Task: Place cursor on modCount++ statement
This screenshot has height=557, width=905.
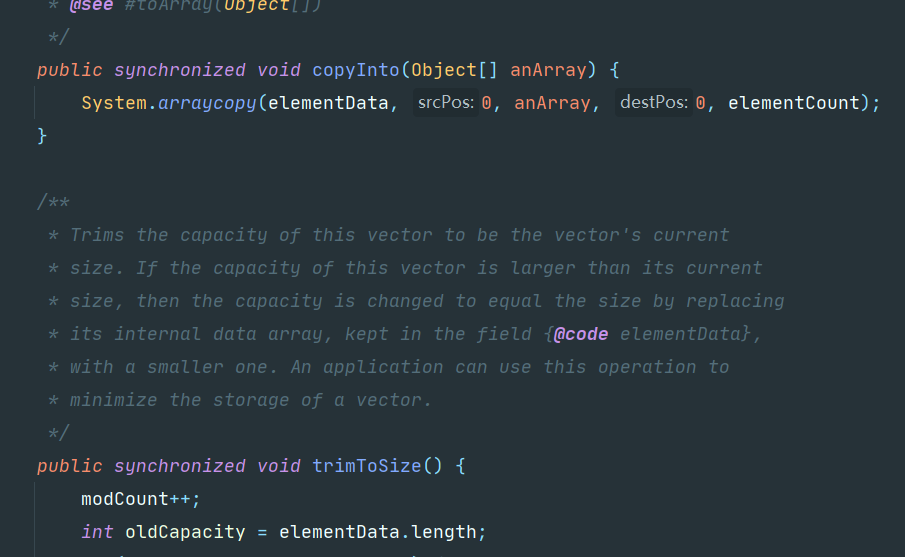Action: pyautogui.click(x=141, y=499)
